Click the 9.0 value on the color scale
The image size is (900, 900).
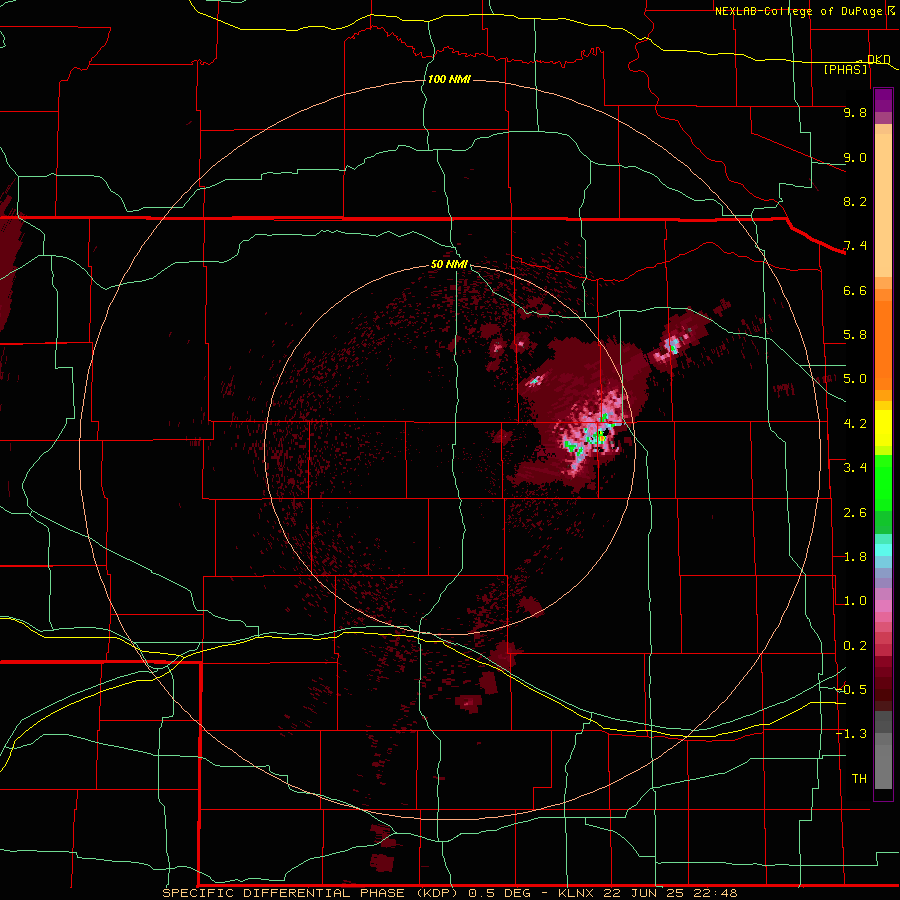(855, 157)
